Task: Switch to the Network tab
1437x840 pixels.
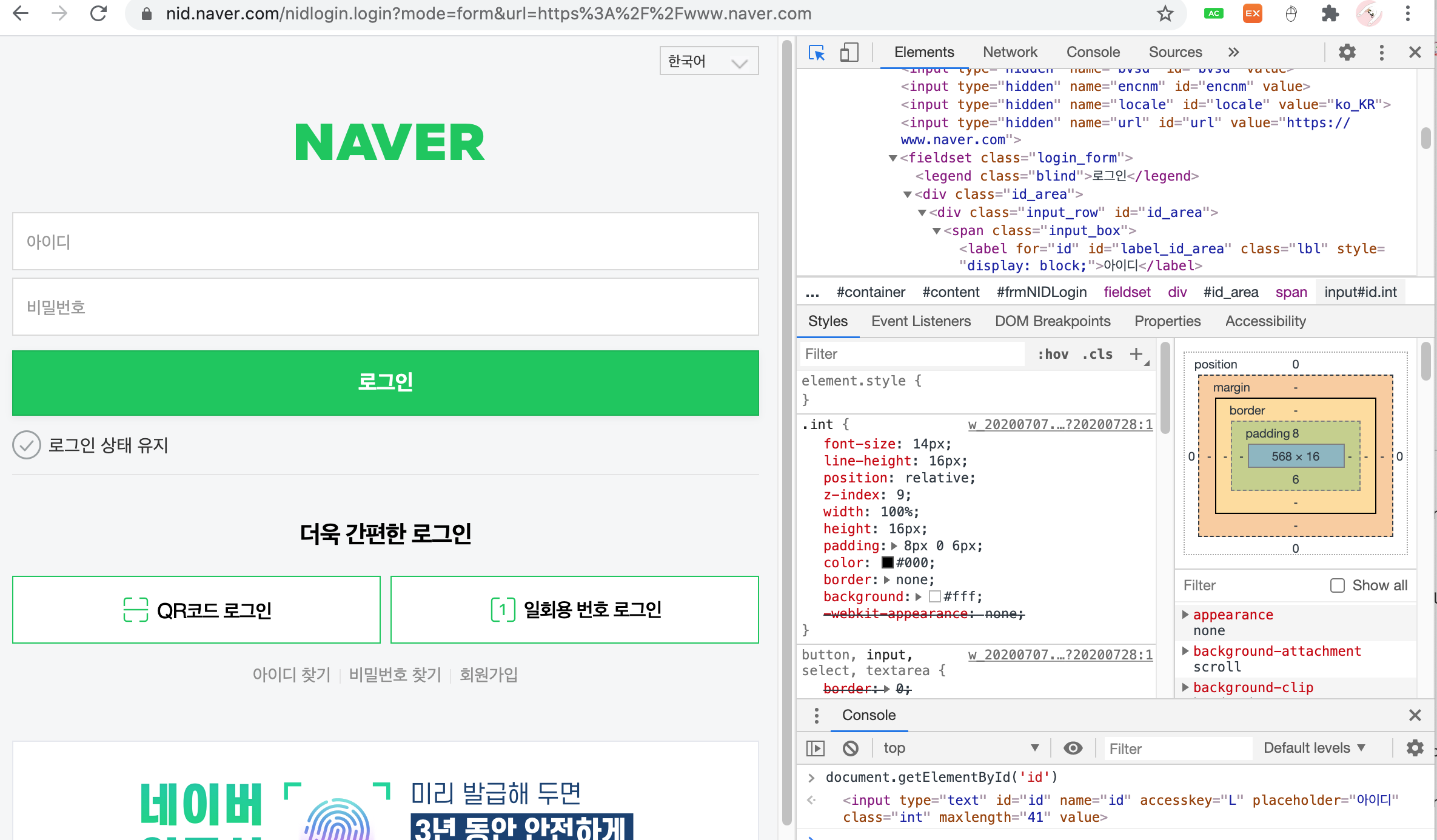Action: tap(1010, 53)
